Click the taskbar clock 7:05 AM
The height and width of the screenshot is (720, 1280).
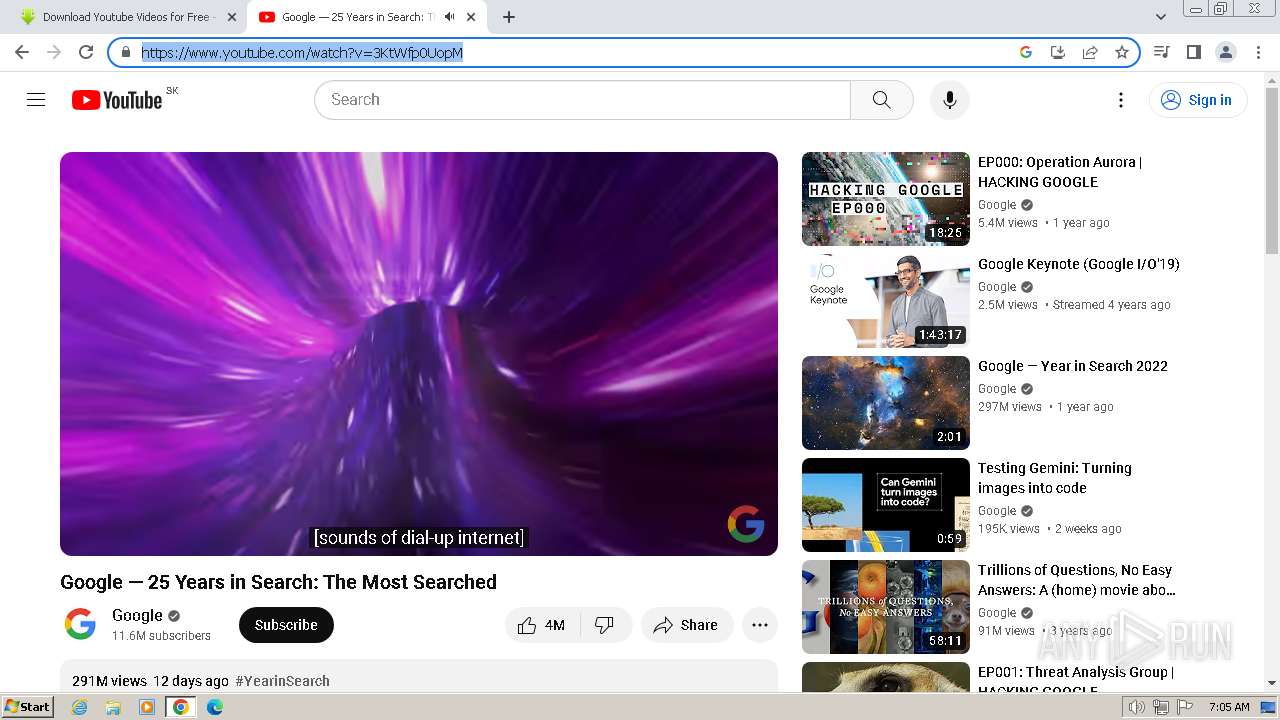pos(1228,707)
